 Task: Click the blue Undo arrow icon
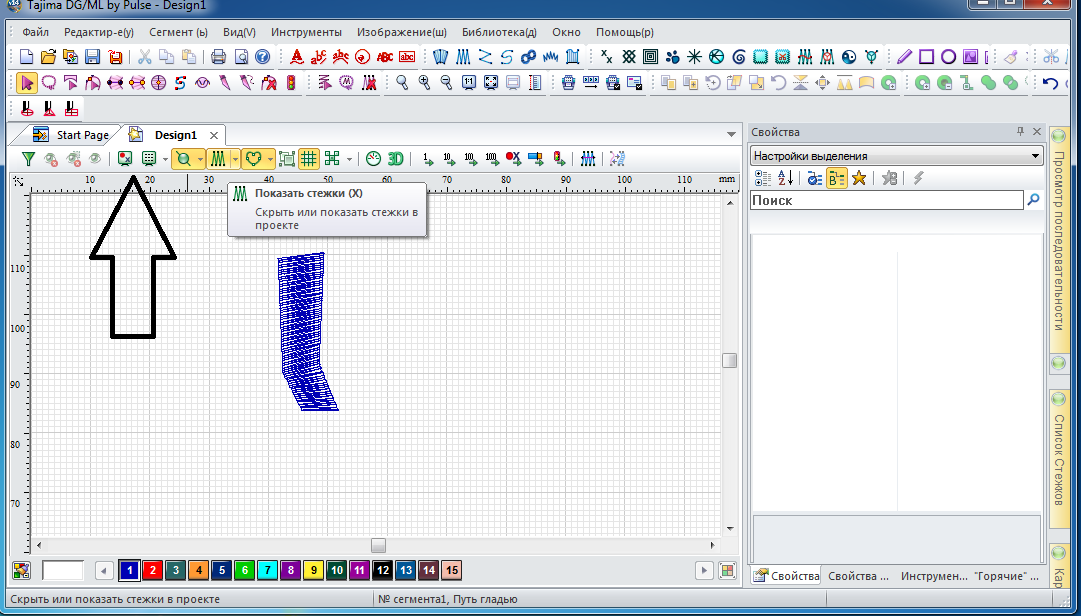point(1050,83)
